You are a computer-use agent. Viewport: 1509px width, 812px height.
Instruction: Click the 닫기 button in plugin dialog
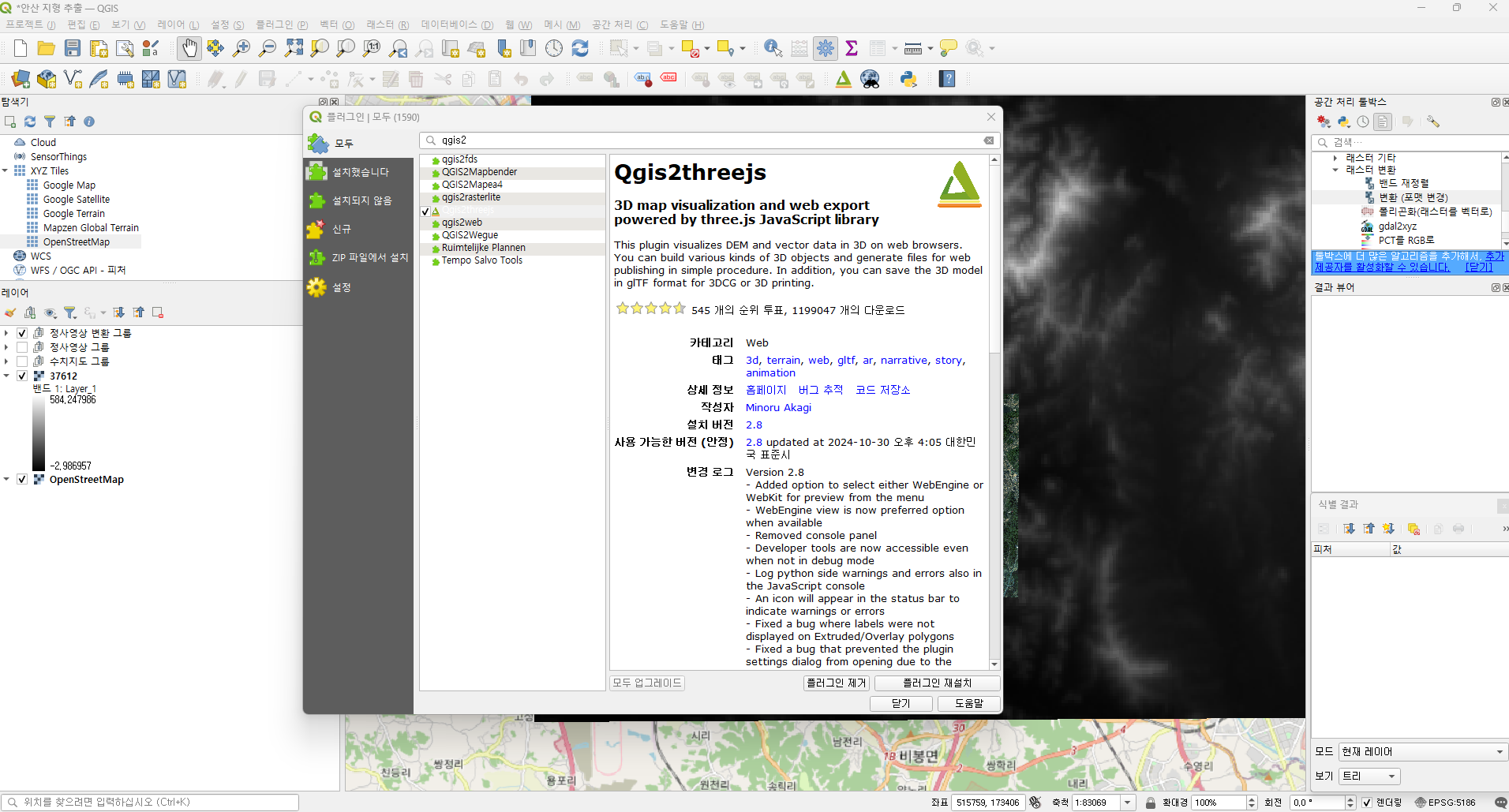click(901, 704)
